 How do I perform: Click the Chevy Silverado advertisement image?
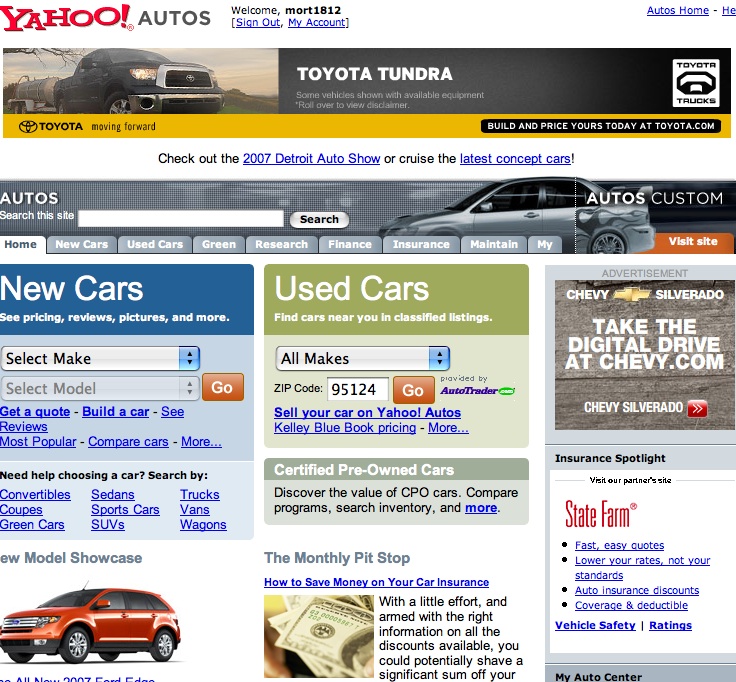pos(645,355)
